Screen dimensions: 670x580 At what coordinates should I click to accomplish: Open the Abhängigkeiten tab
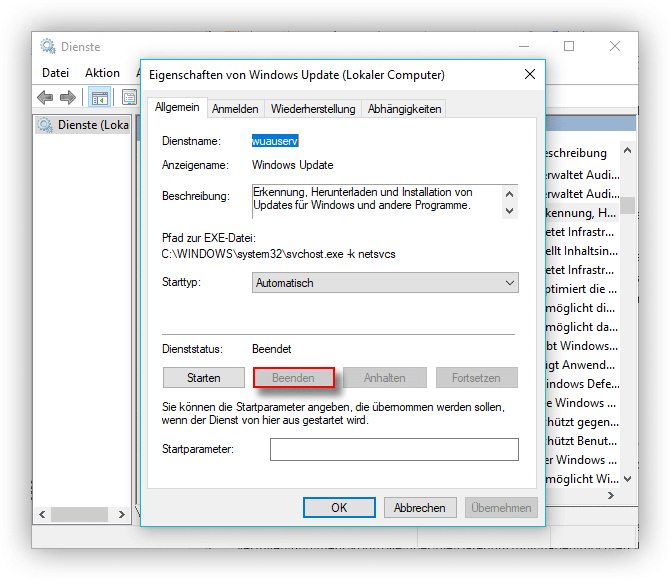click(404, 109)
